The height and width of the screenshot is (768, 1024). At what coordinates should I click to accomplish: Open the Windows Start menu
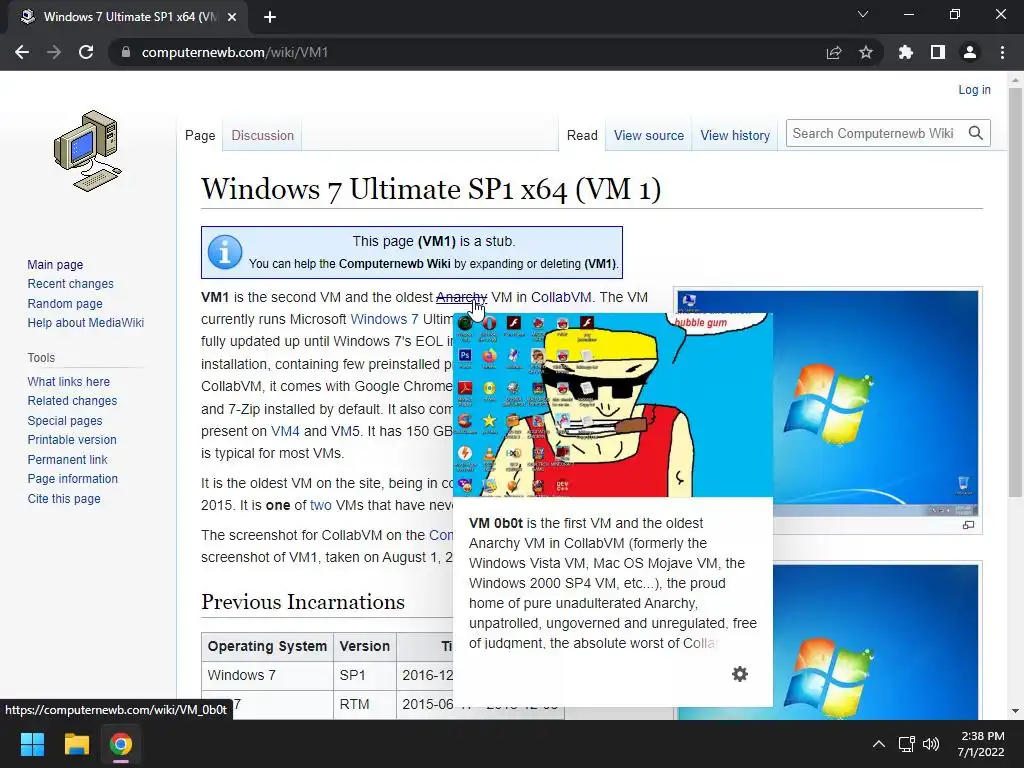[x=32, y=744]
